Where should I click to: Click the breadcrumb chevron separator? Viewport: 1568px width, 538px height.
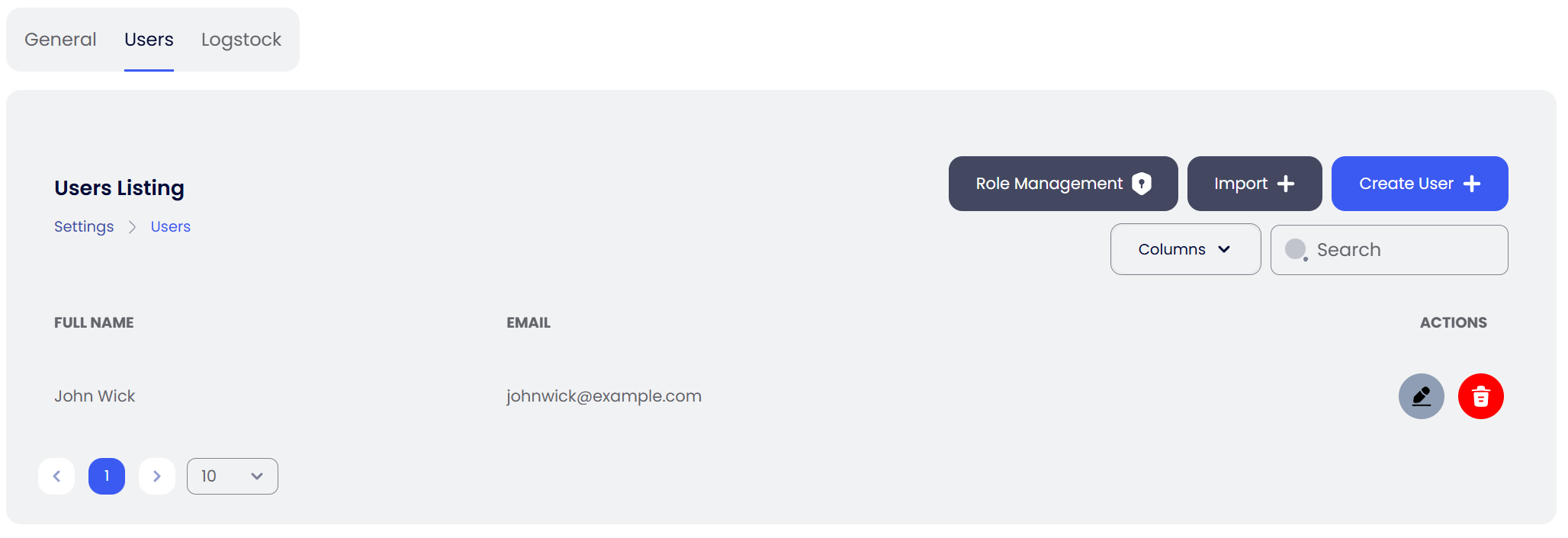132,227
